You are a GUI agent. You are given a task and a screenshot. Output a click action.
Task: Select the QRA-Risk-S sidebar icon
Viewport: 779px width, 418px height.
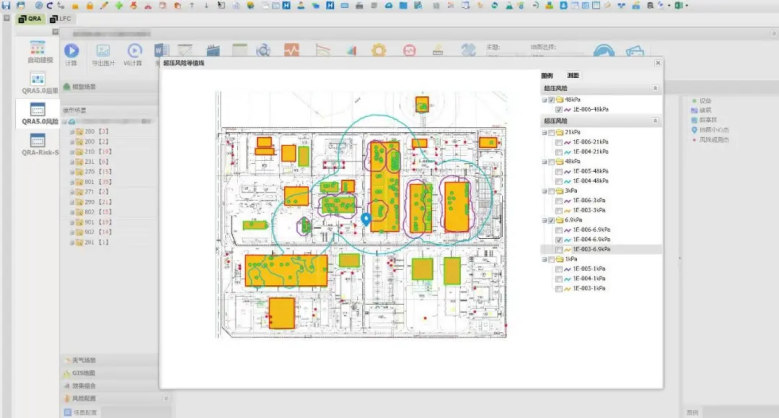[38, 142]
